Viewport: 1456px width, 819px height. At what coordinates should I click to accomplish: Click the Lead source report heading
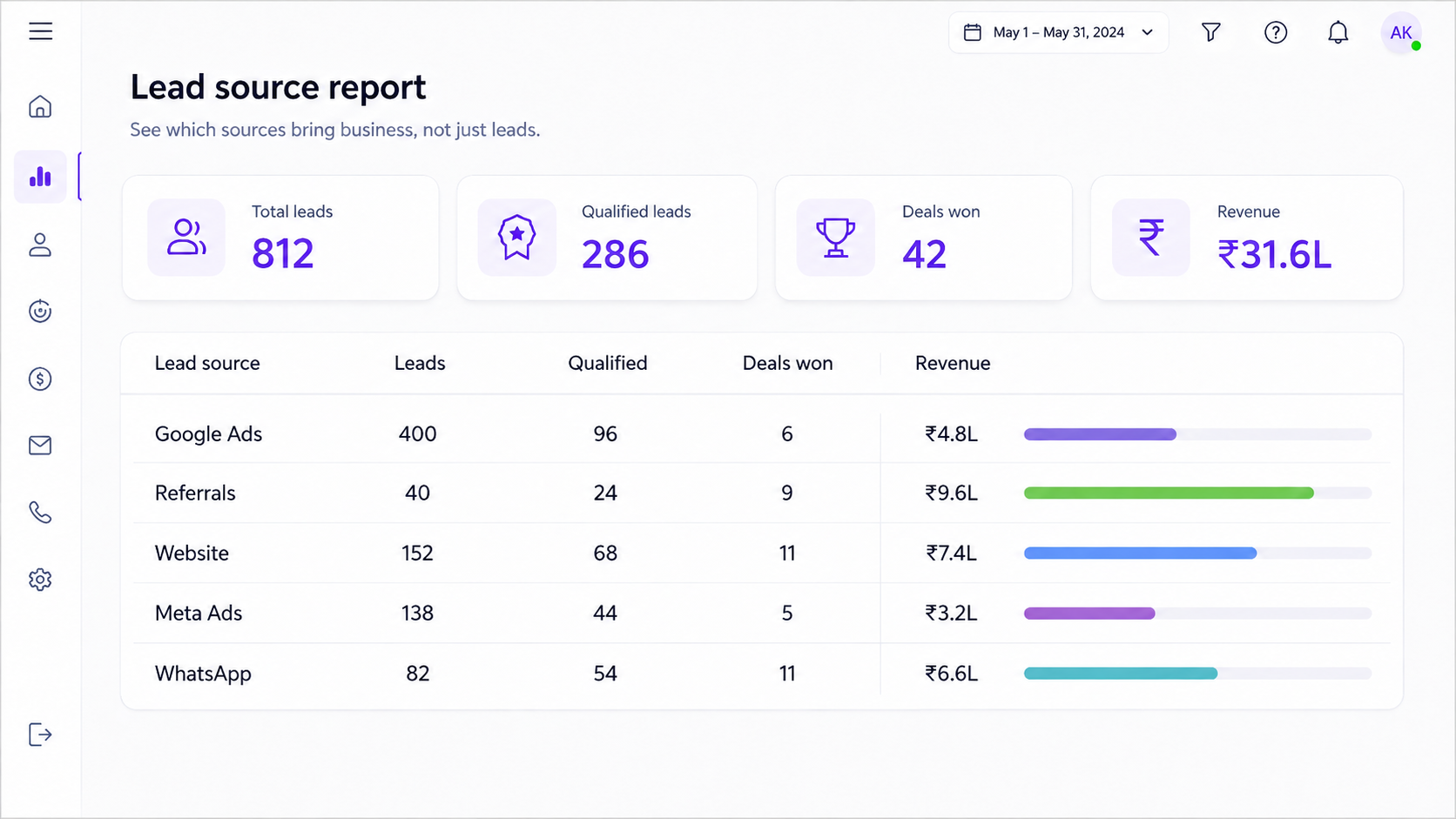[x=278, y=87]
